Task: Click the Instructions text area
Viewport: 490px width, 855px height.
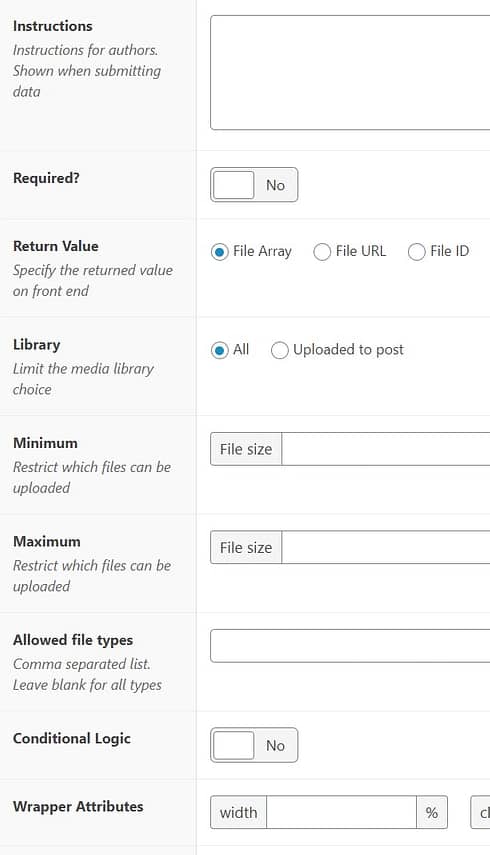Action: click(x=350, y=73)
